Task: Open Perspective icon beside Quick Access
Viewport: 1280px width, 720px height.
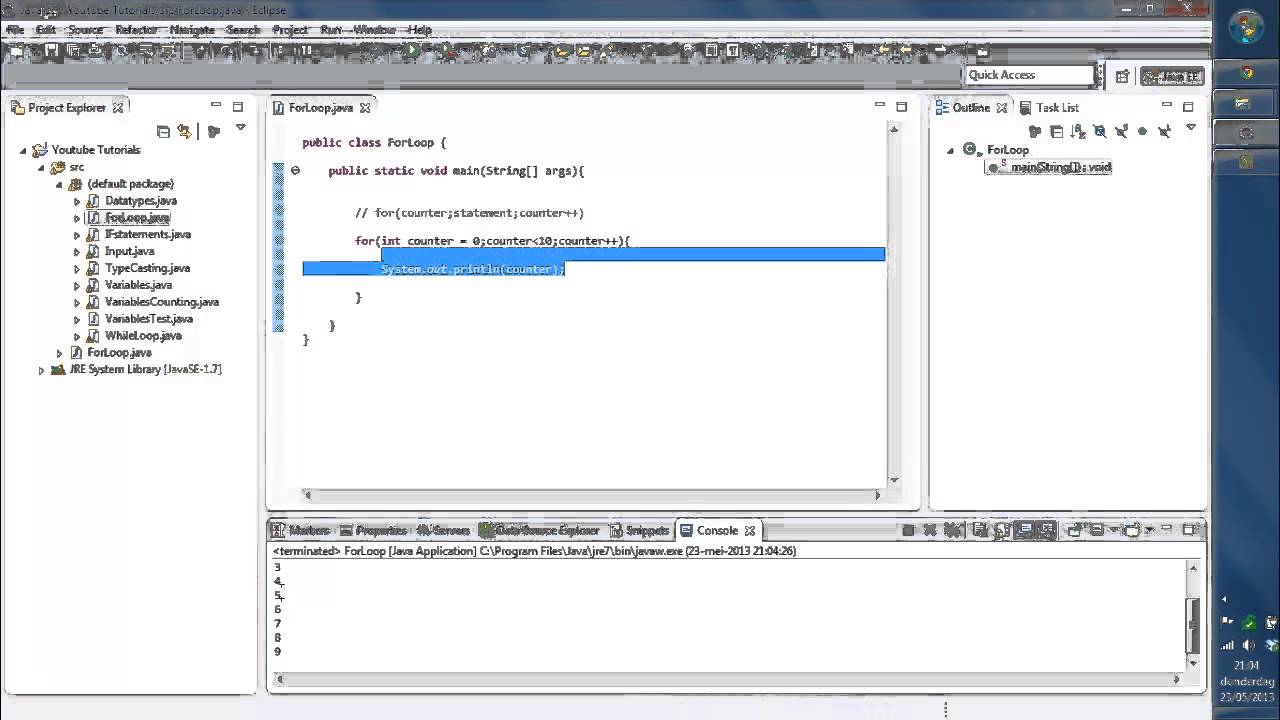Action: point(1122,76)
